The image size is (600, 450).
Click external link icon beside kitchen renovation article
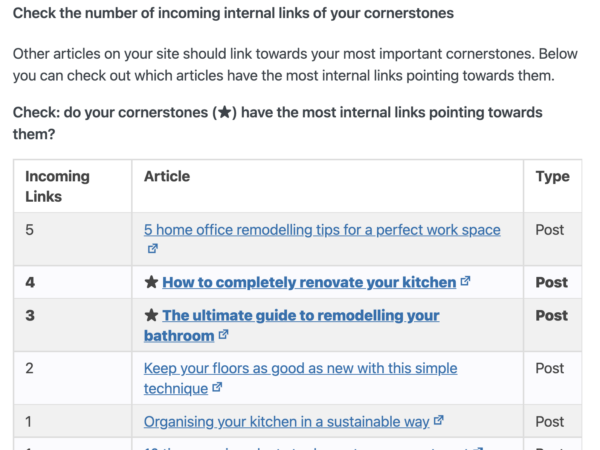tap(465, 281)
